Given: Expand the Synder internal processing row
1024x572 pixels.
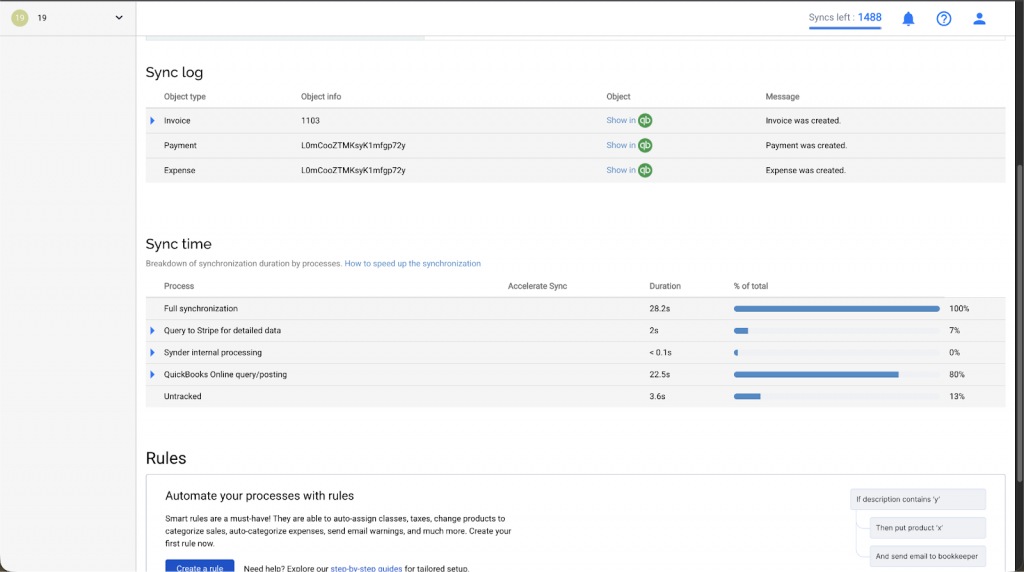Looking at the screenshot, I should tap(153, 353).
